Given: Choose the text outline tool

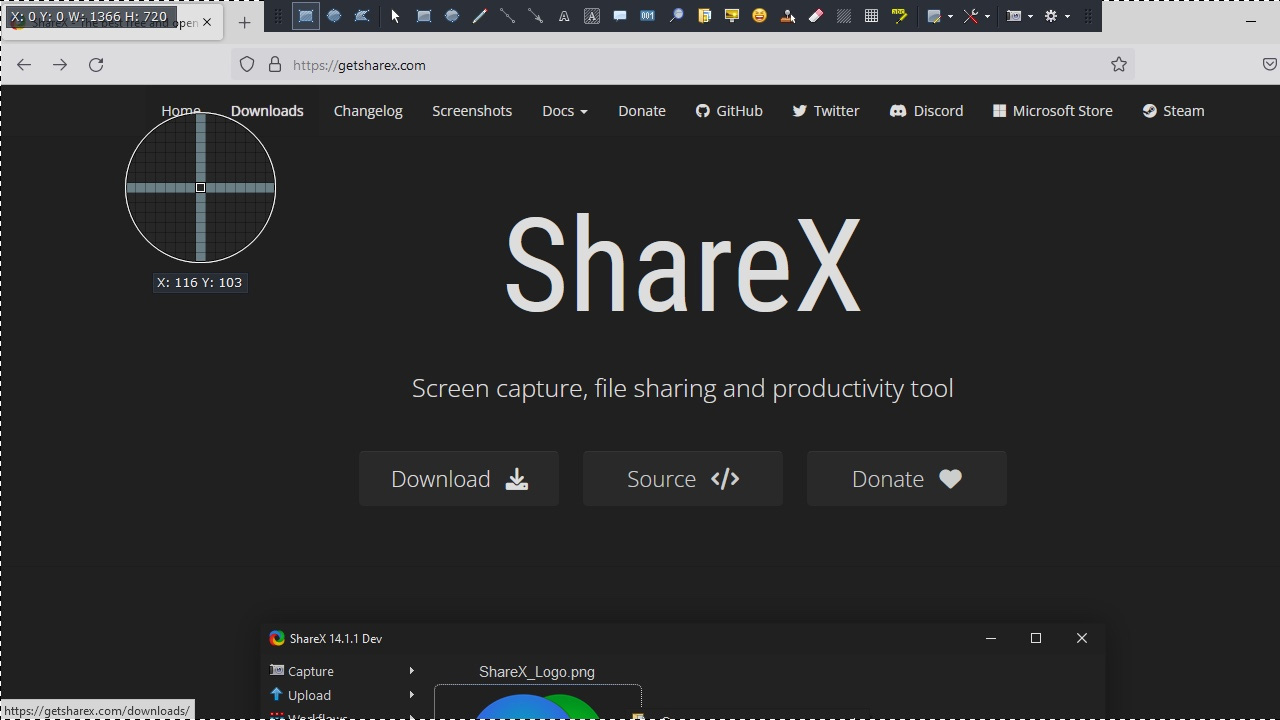Looking at the screenshot, I should coord(564,16).
